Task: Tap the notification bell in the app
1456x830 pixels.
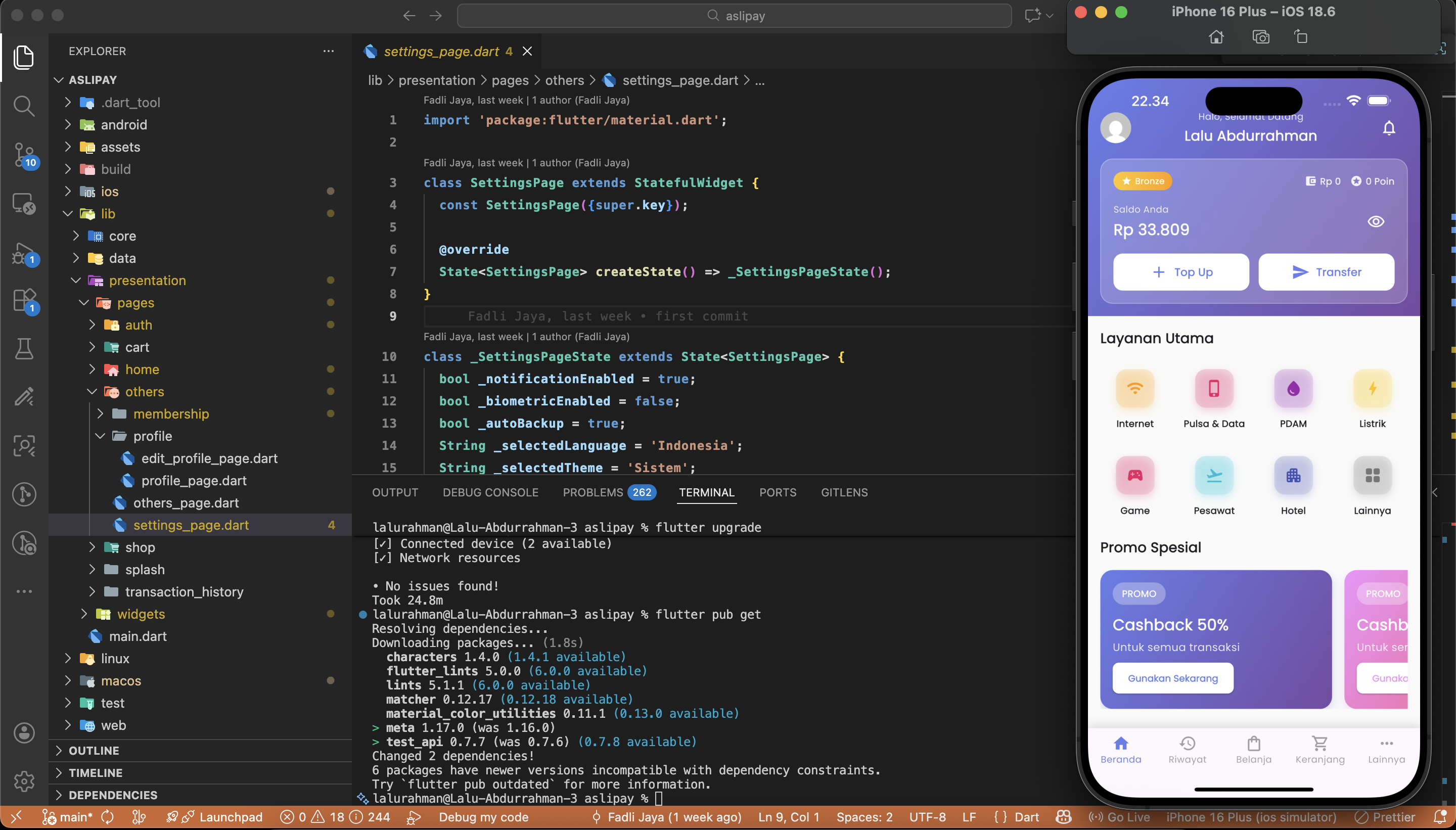Action: 1389,128
